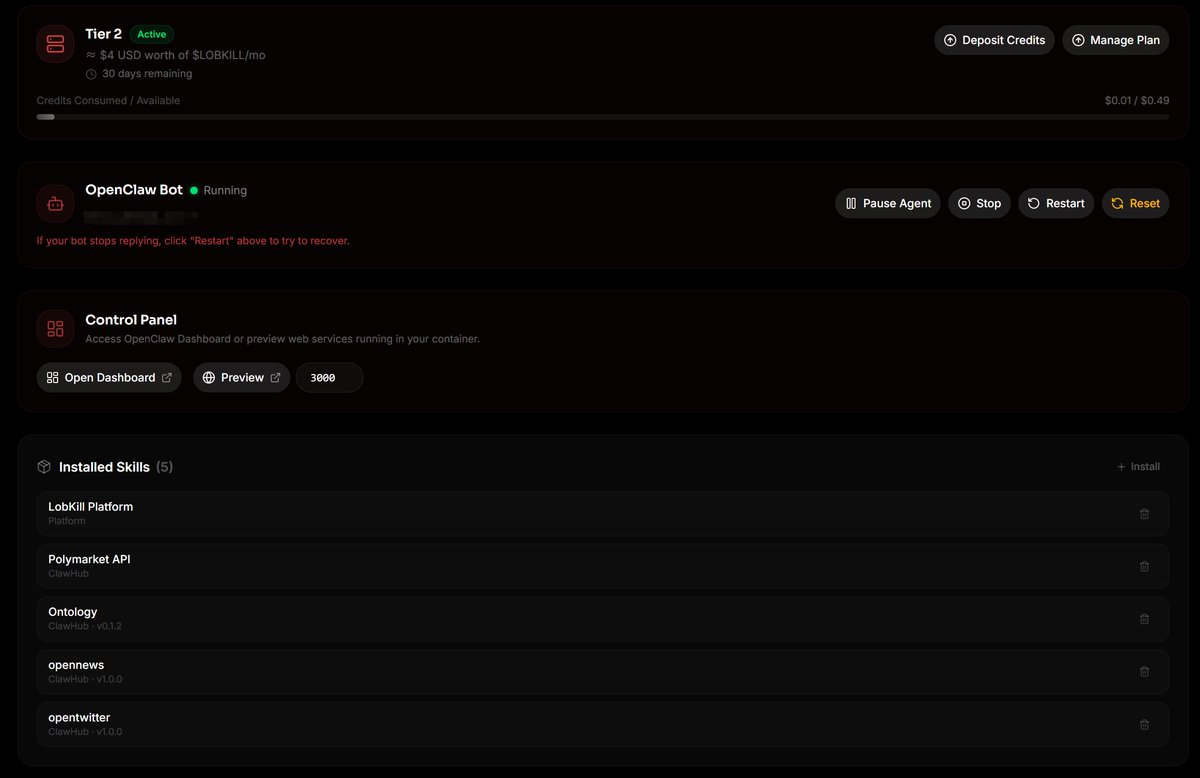Click the green Running status dot

(x=194, y=190)
